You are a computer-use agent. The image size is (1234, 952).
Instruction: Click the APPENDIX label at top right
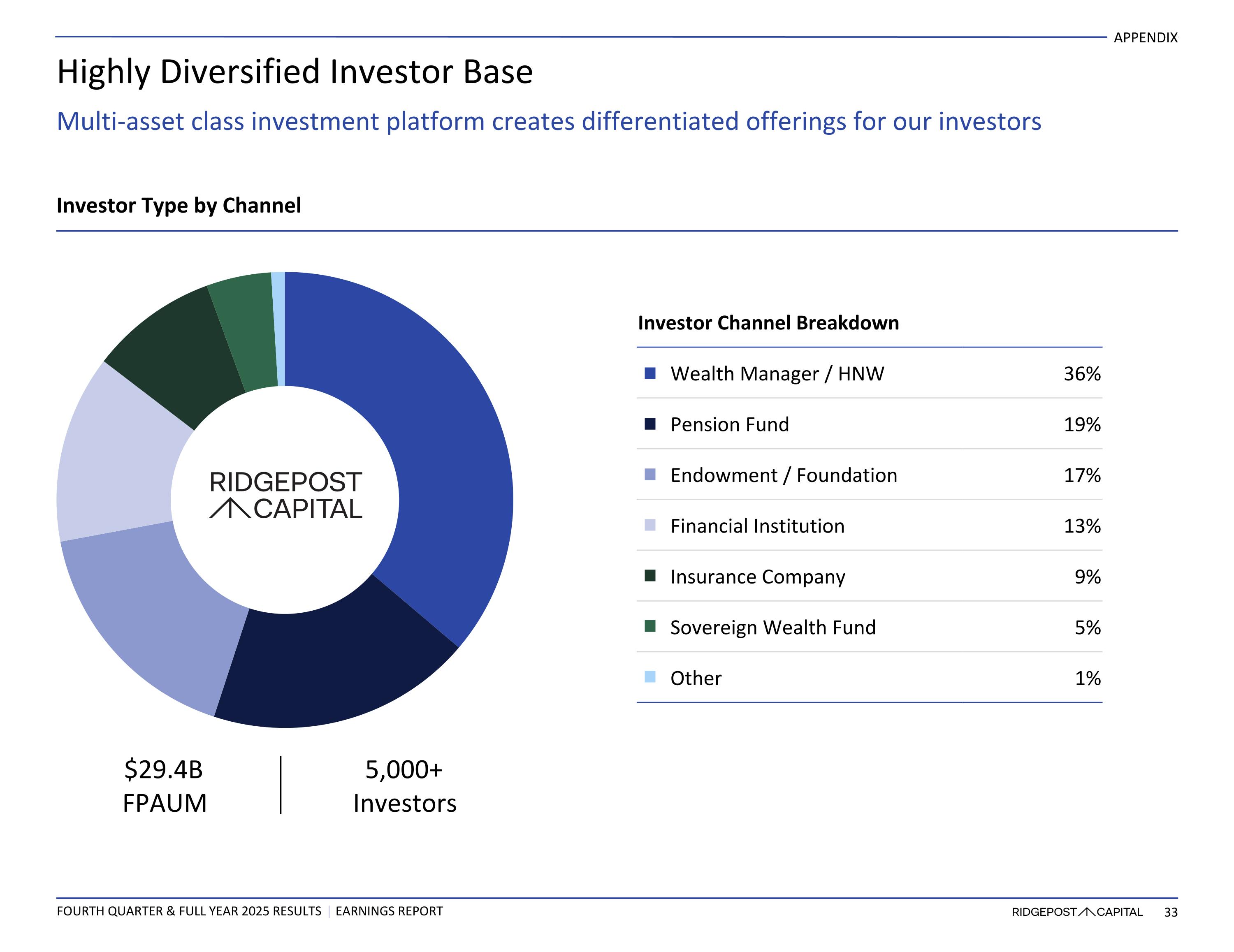pyautogui.click(x=1145, y=38)
